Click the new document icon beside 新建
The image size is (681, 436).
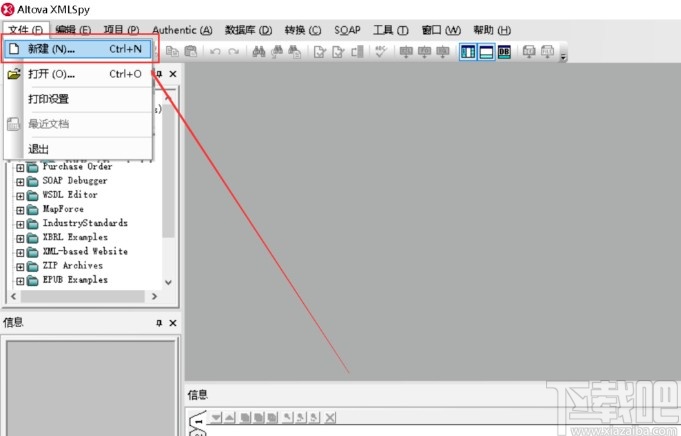click(x=14, y=49)
